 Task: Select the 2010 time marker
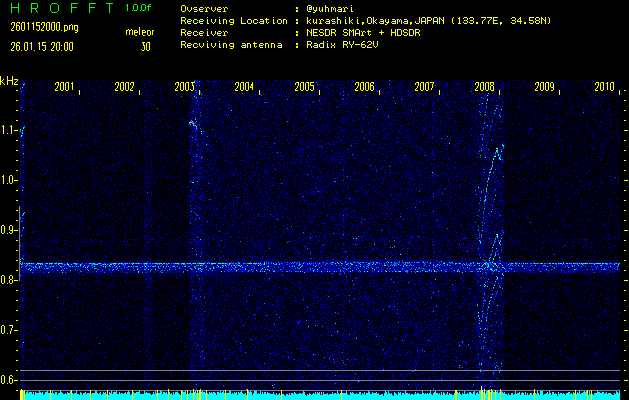604,87
